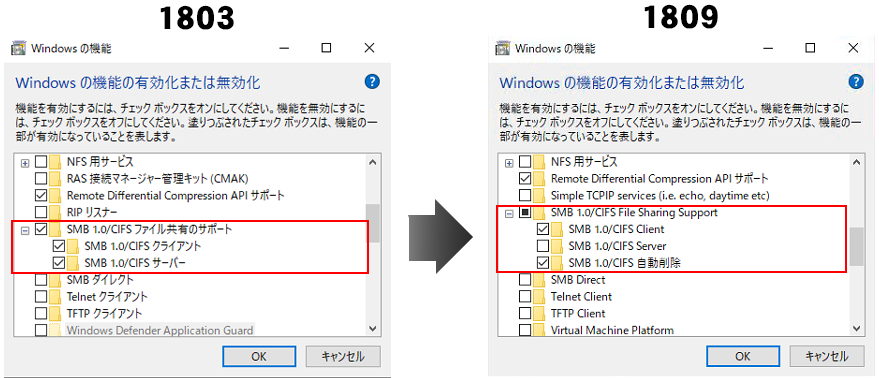Image resolution: width=879 pixels, height=378 pixels.
Task: Select SMB ダイレクト row label
Action: tap(100, 279)
